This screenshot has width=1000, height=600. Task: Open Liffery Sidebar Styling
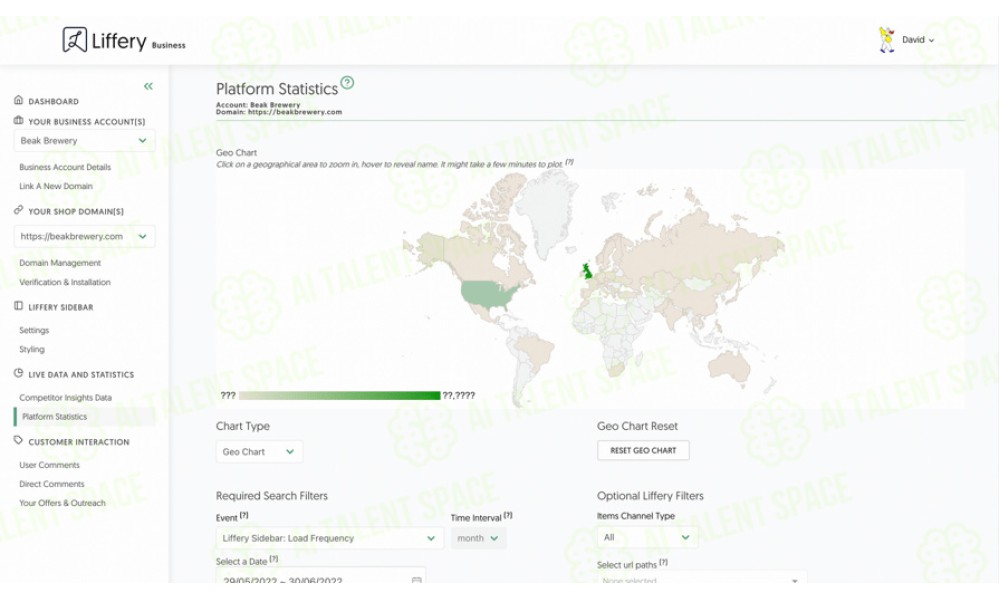point(32,349)
